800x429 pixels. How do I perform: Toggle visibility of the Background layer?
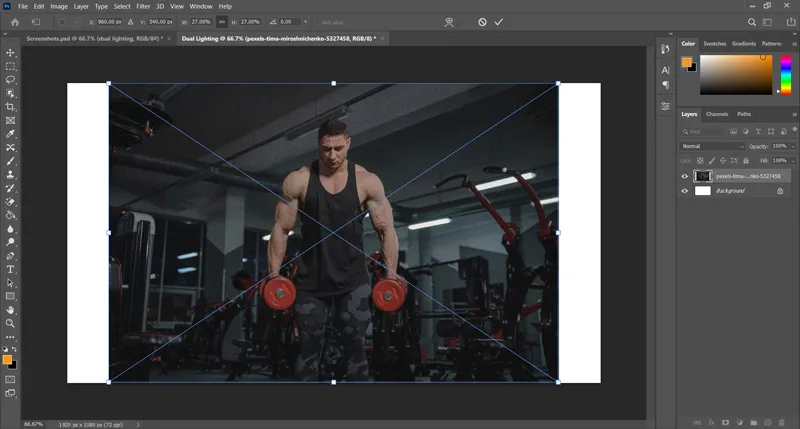point(685,190)
